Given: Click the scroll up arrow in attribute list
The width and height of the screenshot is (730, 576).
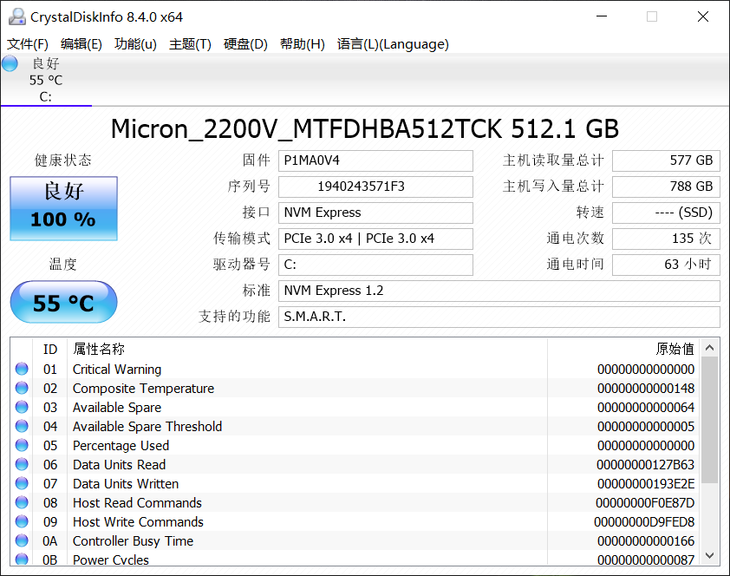Looking at the screenshot, I should click(710, 348).
